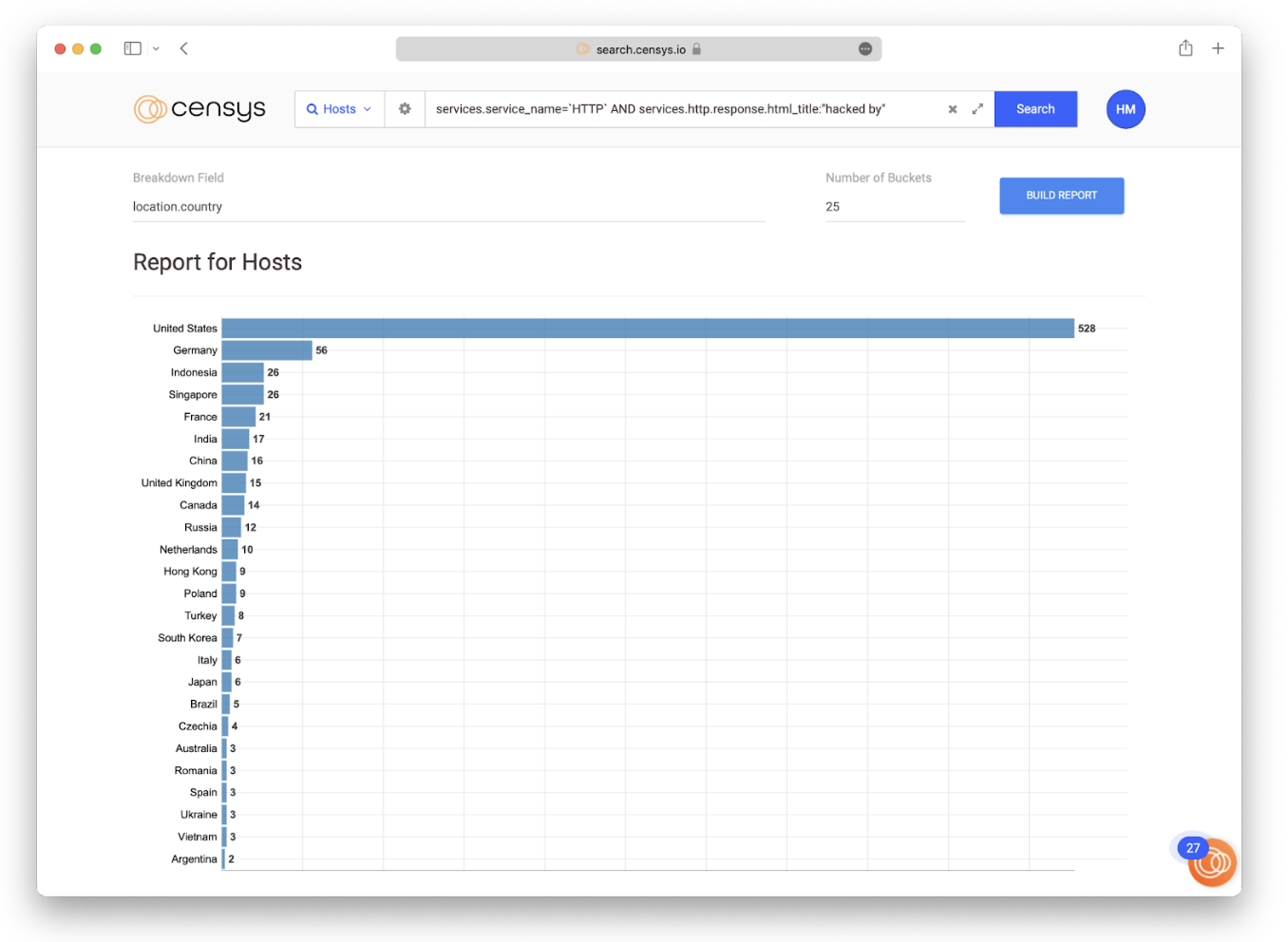
Task: Edit the Number of Buckets field
Action: pos(893,207)
